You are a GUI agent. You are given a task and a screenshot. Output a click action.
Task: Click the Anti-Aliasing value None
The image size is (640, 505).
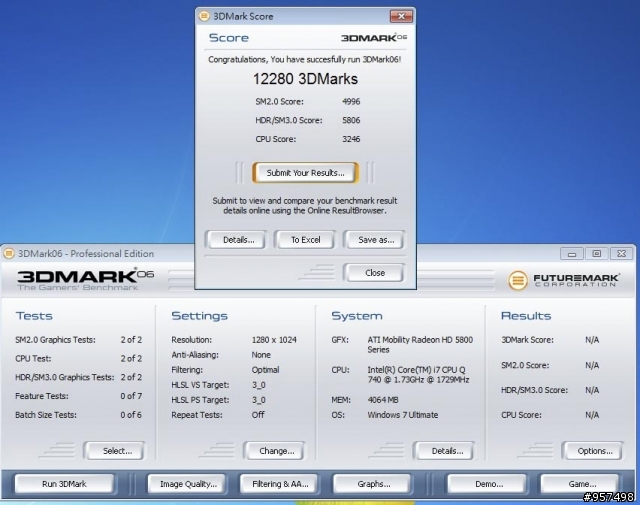[x=261, y=355]
